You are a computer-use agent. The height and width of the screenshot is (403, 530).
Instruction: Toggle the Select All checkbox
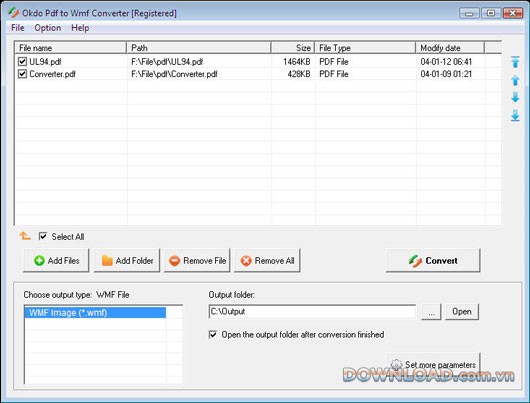point(43,236)
